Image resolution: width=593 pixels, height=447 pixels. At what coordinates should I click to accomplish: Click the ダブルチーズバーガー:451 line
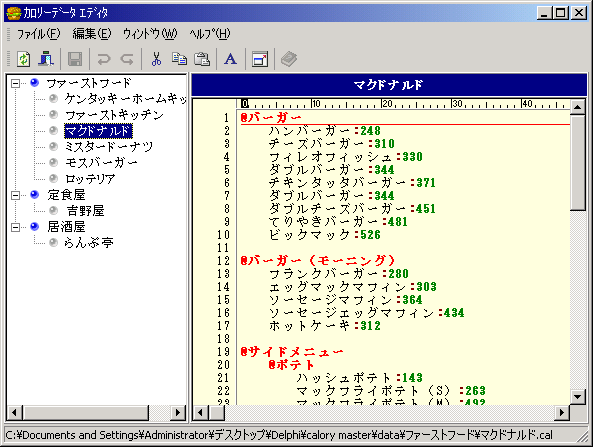(352, 209)
